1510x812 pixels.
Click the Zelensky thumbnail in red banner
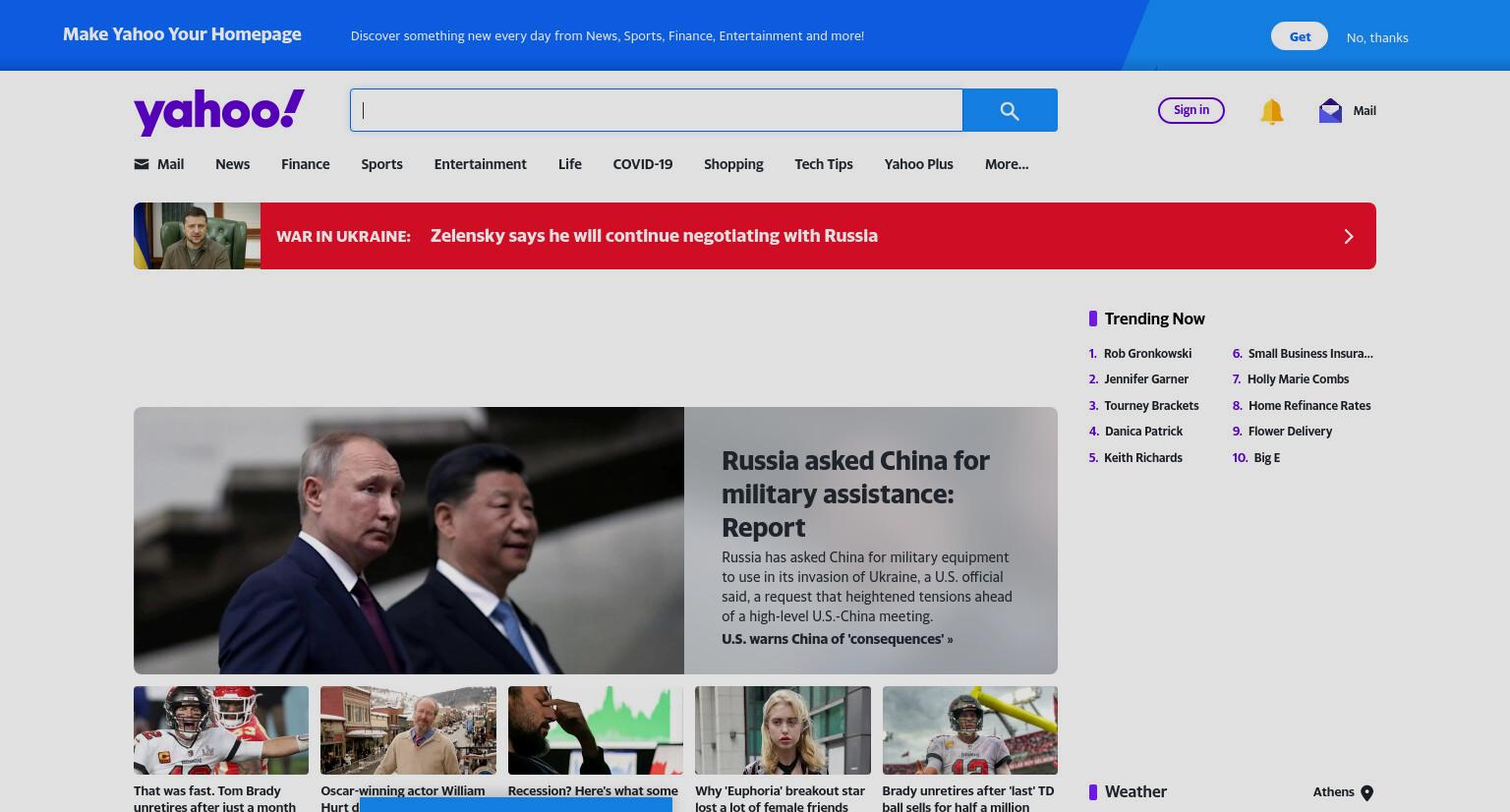tap(197, 236)
